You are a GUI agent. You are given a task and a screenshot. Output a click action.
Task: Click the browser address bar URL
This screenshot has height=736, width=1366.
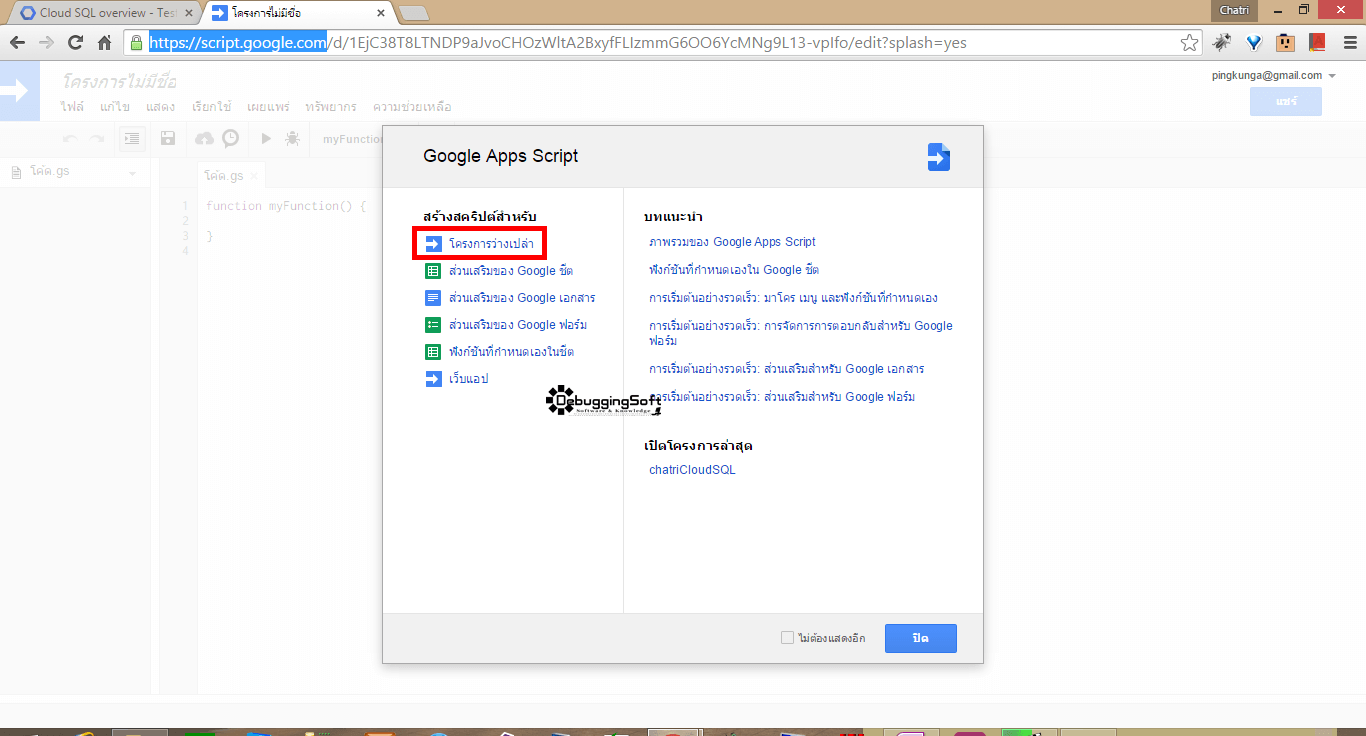click(660, 43)
